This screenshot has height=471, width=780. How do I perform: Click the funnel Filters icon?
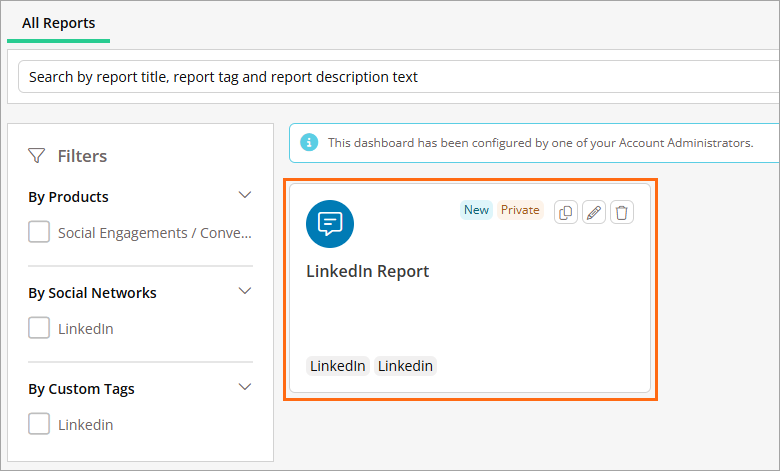(x=37, y=156)
